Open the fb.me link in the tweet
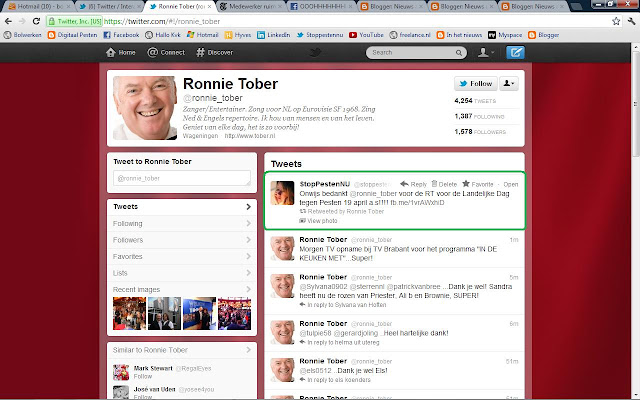 (x=417, y=202)
